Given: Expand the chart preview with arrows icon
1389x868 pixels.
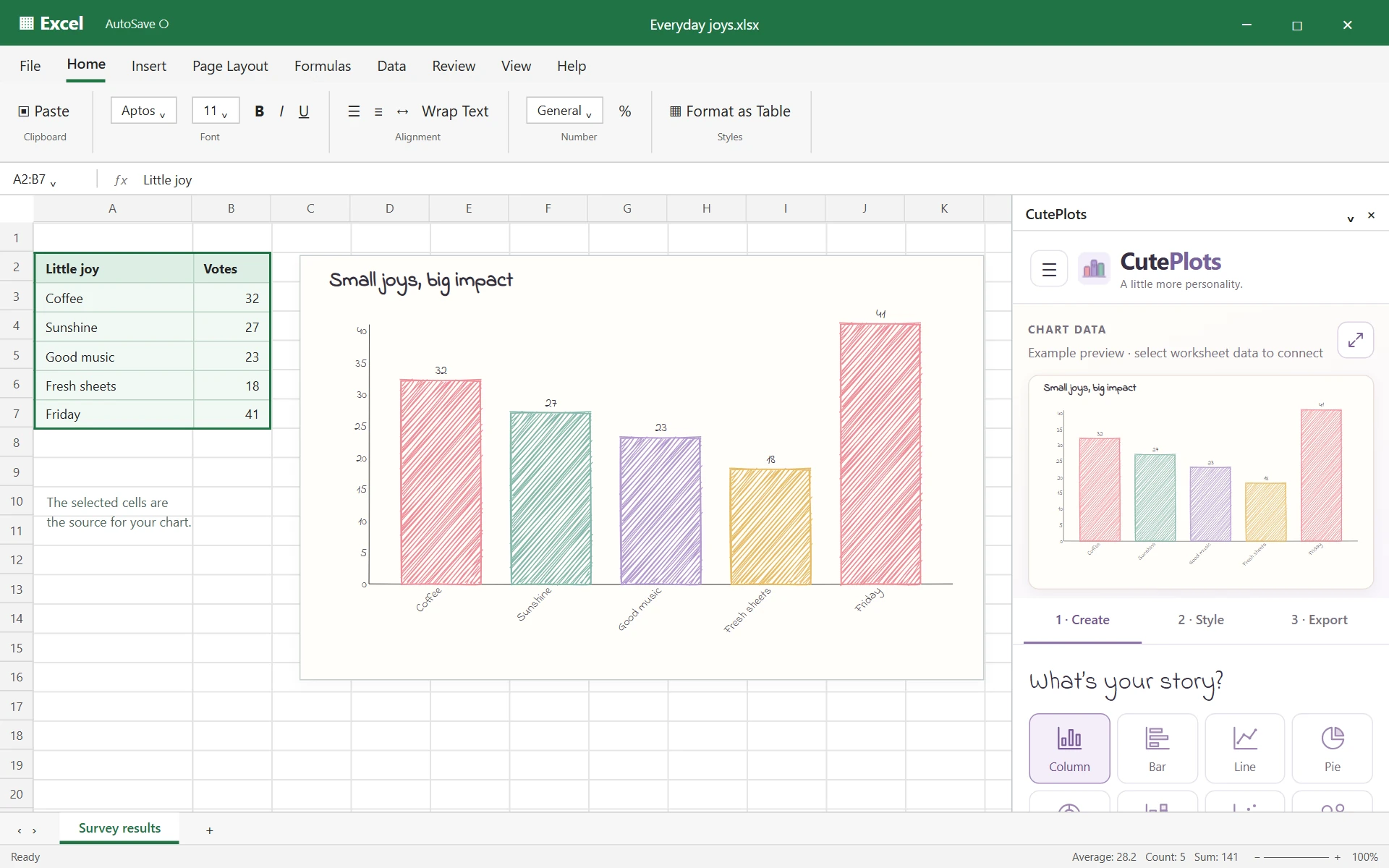Looking at the screenshot, I should 1355,339.
